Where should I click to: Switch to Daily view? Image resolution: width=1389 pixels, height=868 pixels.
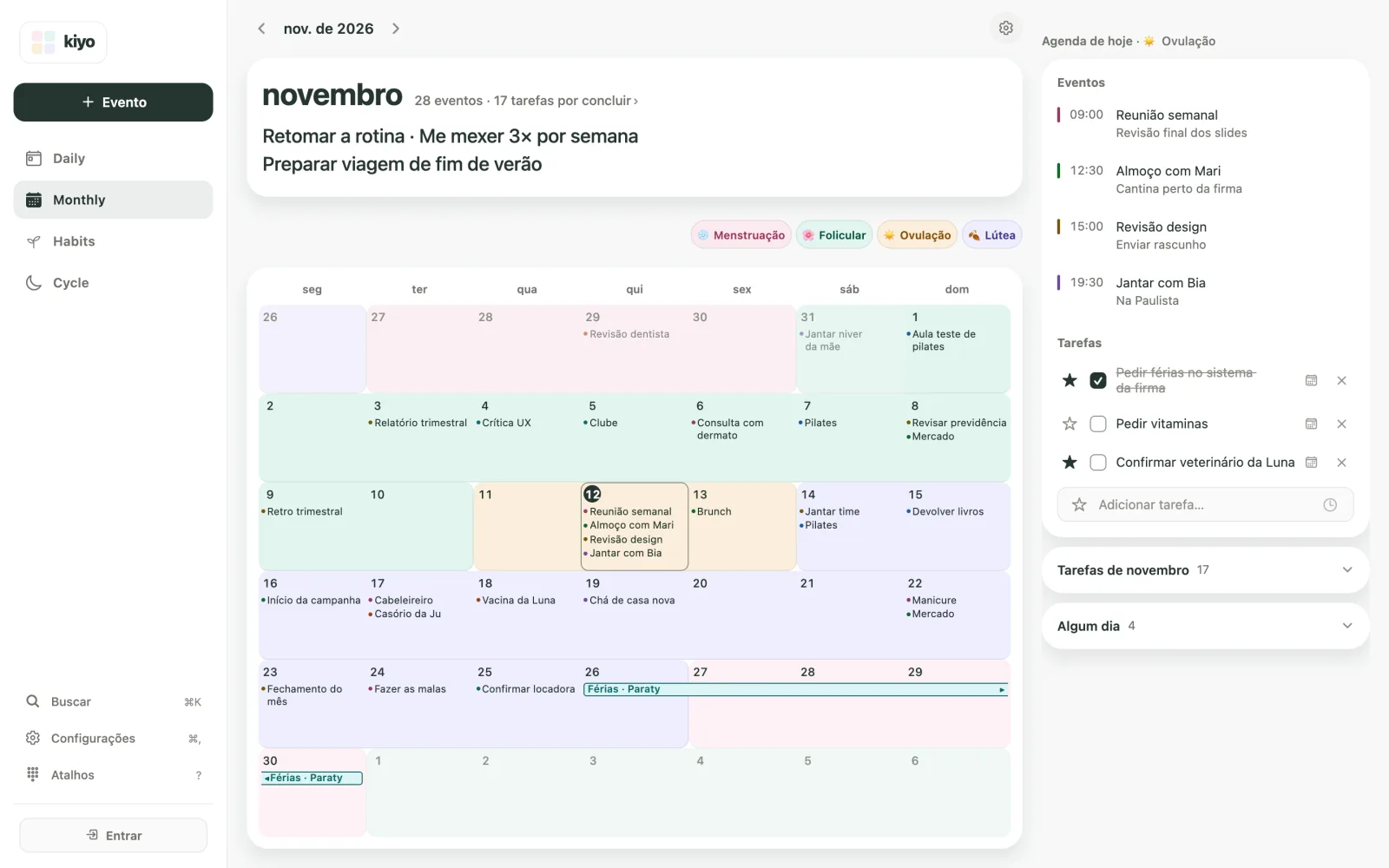tap(113, 158)
